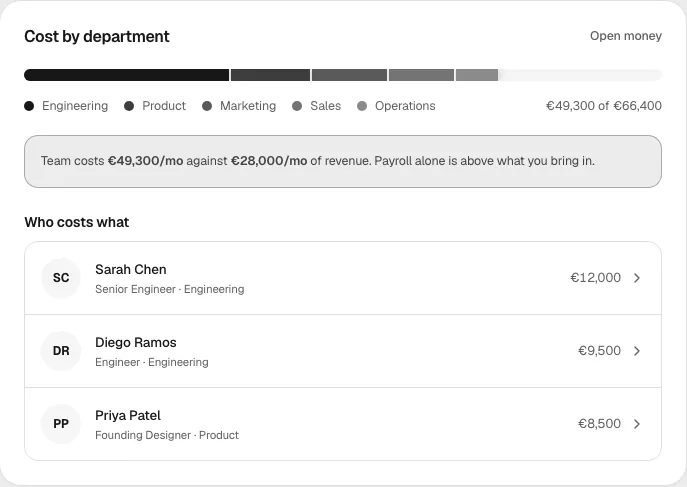Screen dimensions: 687x487
Task: Click the Sales legend dot
Action: pos(297,106)
